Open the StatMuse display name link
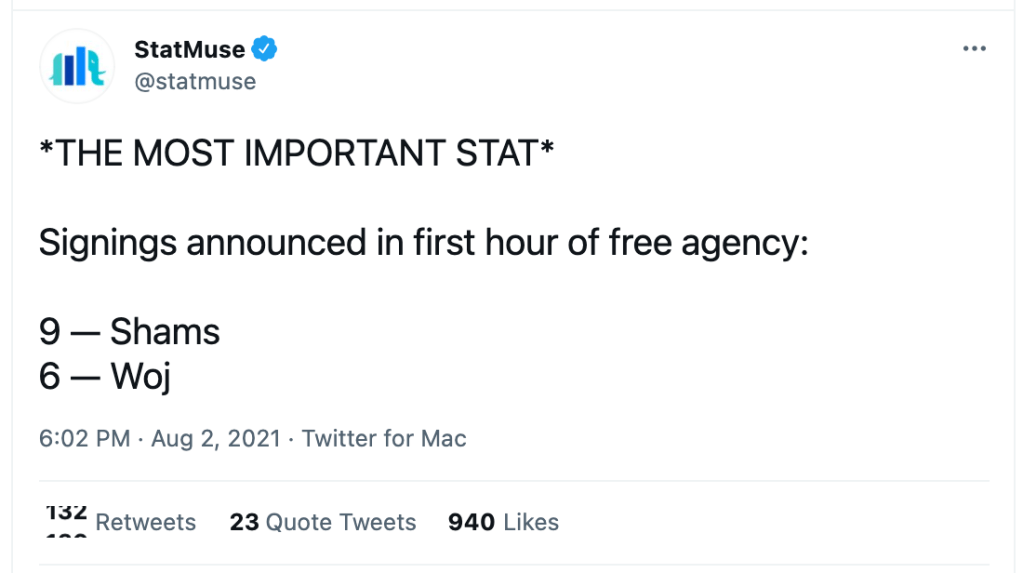This screenshot has width=1023, height=573. coord(190,48)
